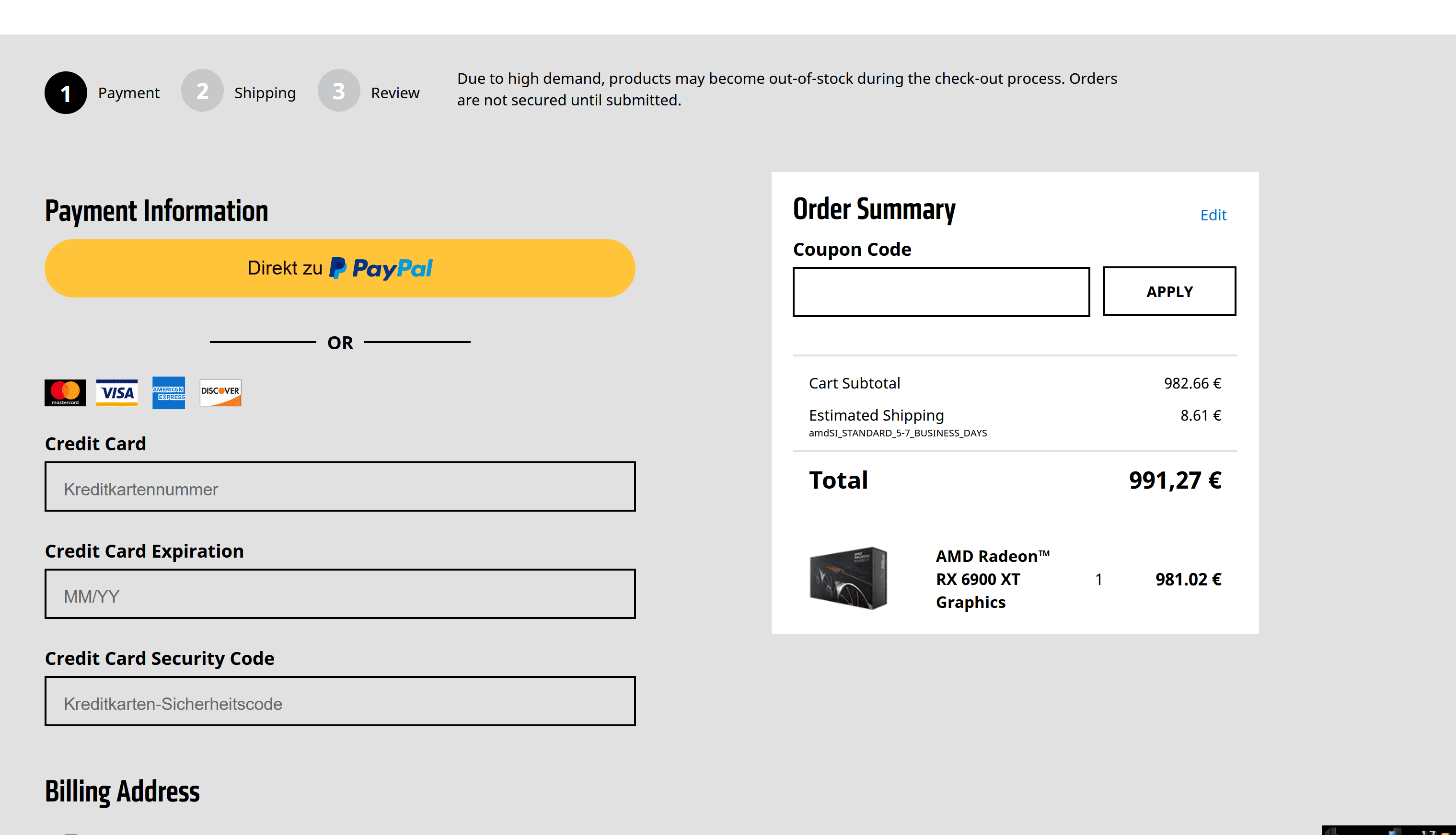This screenshot has height=835, width=1456.
Task: Go to the Shipping step label
Action: pyautogui.click(x=265, y=93)
